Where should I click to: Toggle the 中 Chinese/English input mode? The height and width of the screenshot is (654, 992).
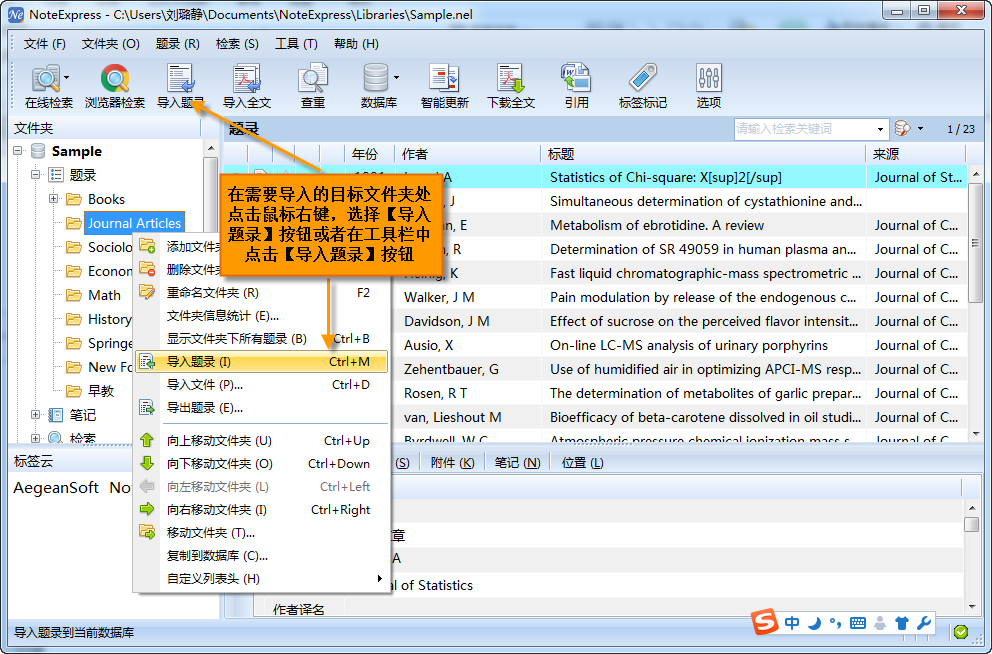click(x=792, y=623)
